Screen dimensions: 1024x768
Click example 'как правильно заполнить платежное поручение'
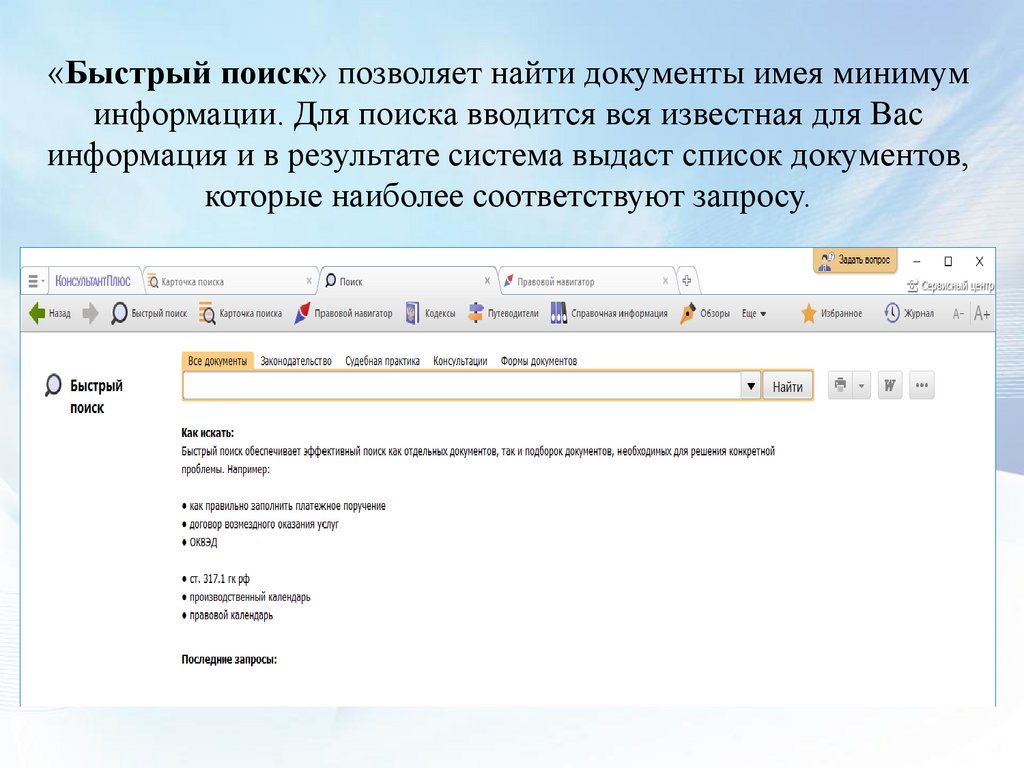tap(287, 506)
